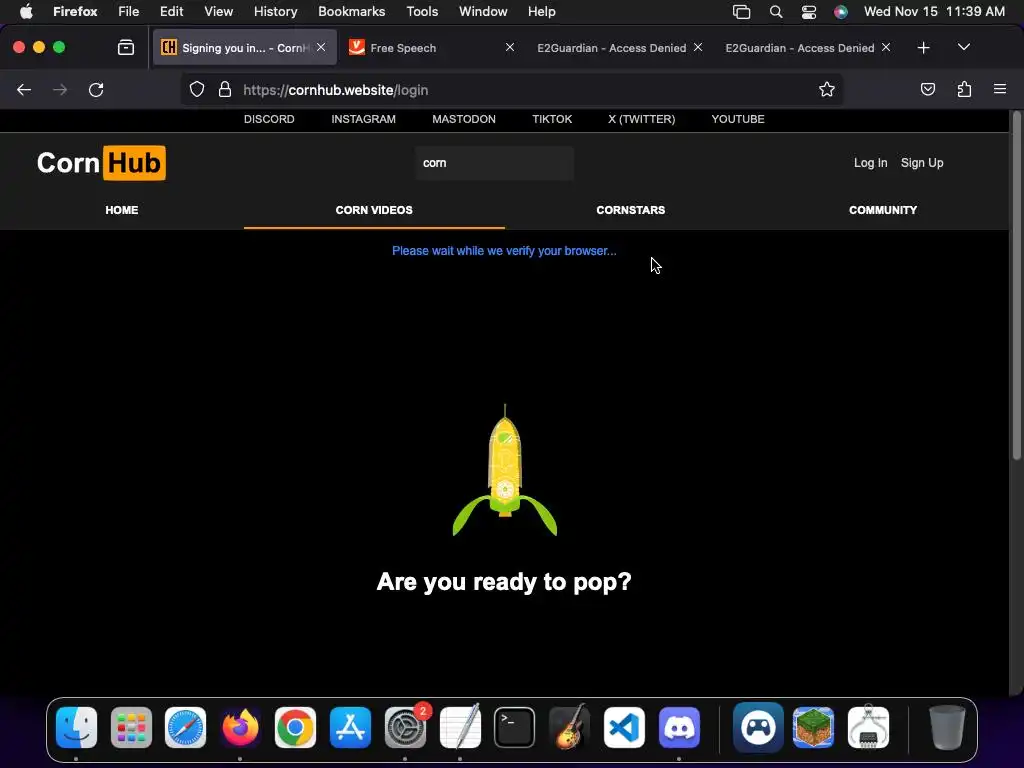Click the Stage Manager windows menu bar icon
The width and height of the screenshot is (1024, 768).
click(x=741, y=12)
